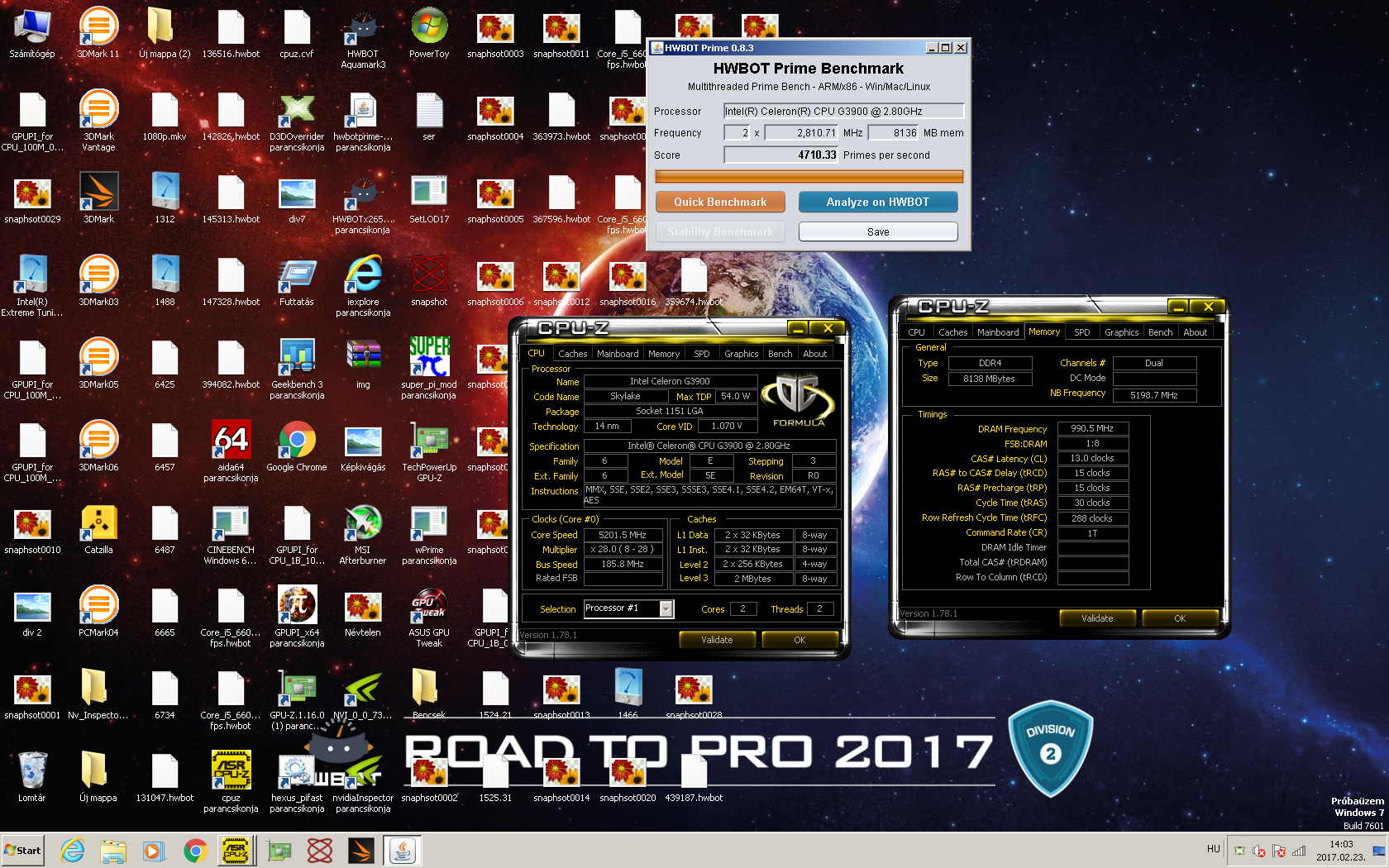Open the Geekbench 3 shortcut
Screen dimensions: 1389x868
point(297,369)
